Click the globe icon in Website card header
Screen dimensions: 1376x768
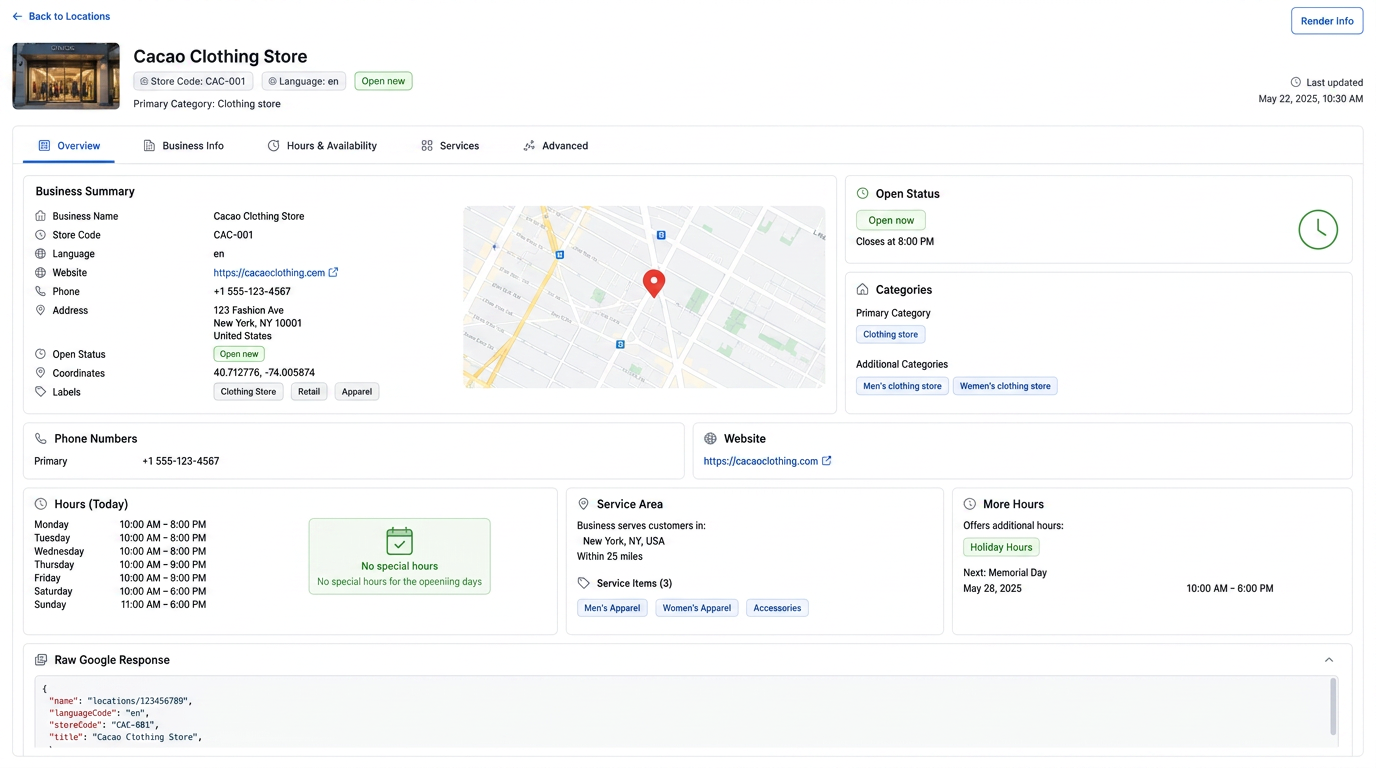click(710, 439)
